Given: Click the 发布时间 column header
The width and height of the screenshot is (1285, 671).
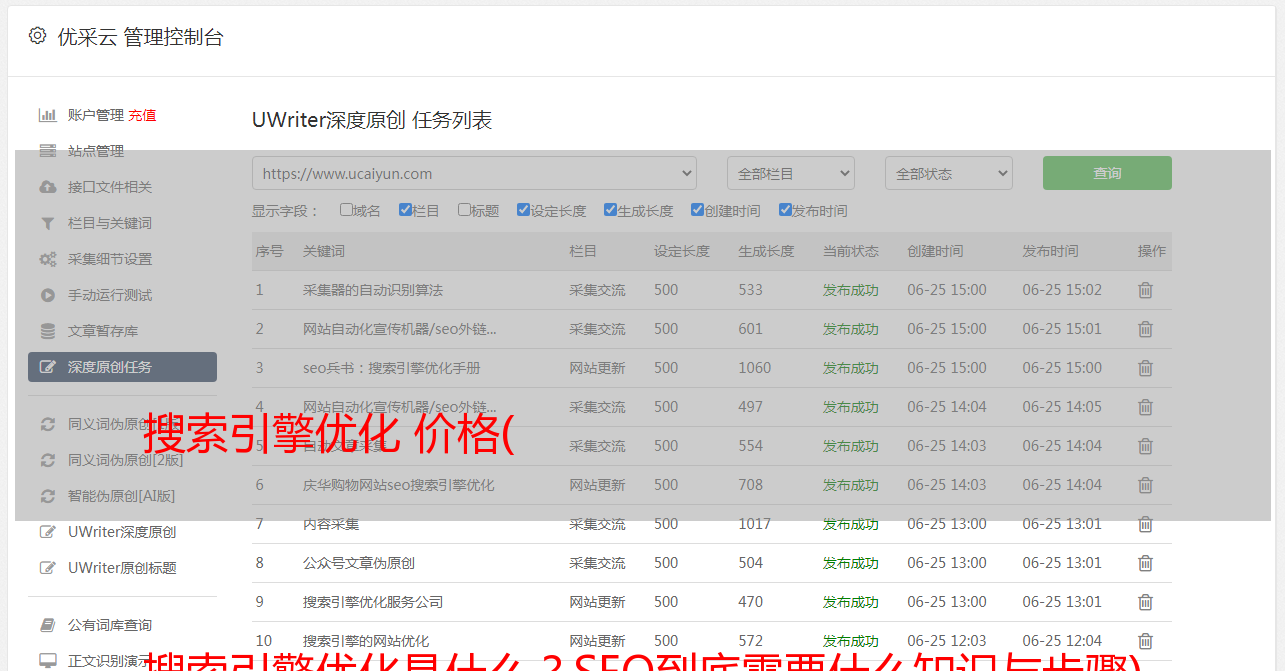Looking at the screenshot, I should [1050, 251].
